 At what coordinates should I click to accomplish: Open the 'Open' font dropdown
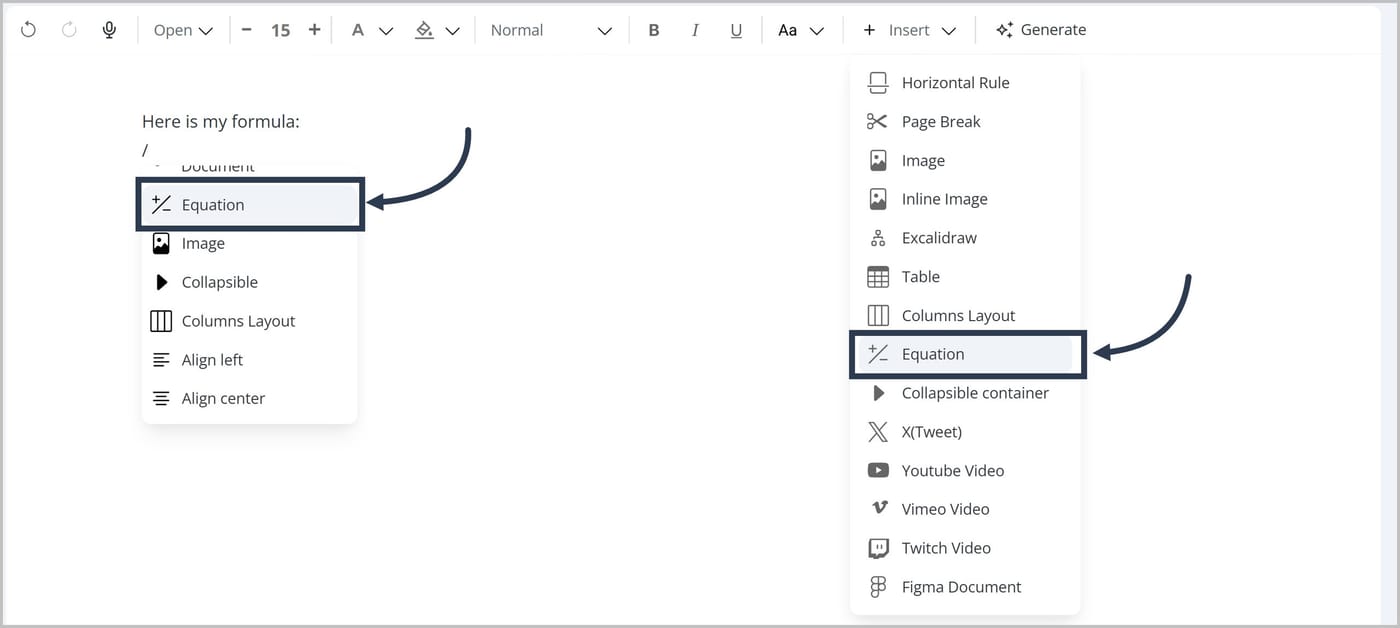[183, 30]
